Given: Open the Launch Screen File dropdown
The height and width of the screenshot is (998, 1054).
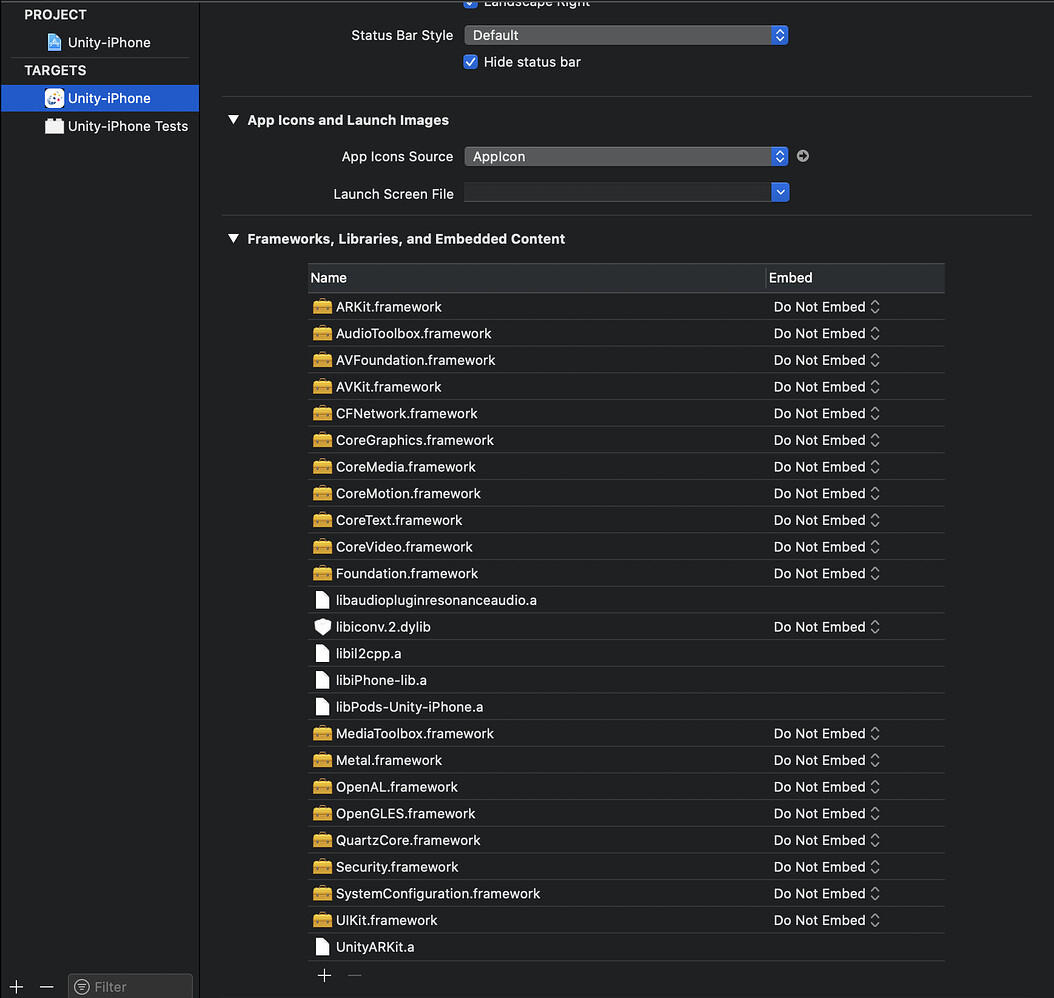Looking at the screenshot, I should pyautogui.click(x=779, y=191).
